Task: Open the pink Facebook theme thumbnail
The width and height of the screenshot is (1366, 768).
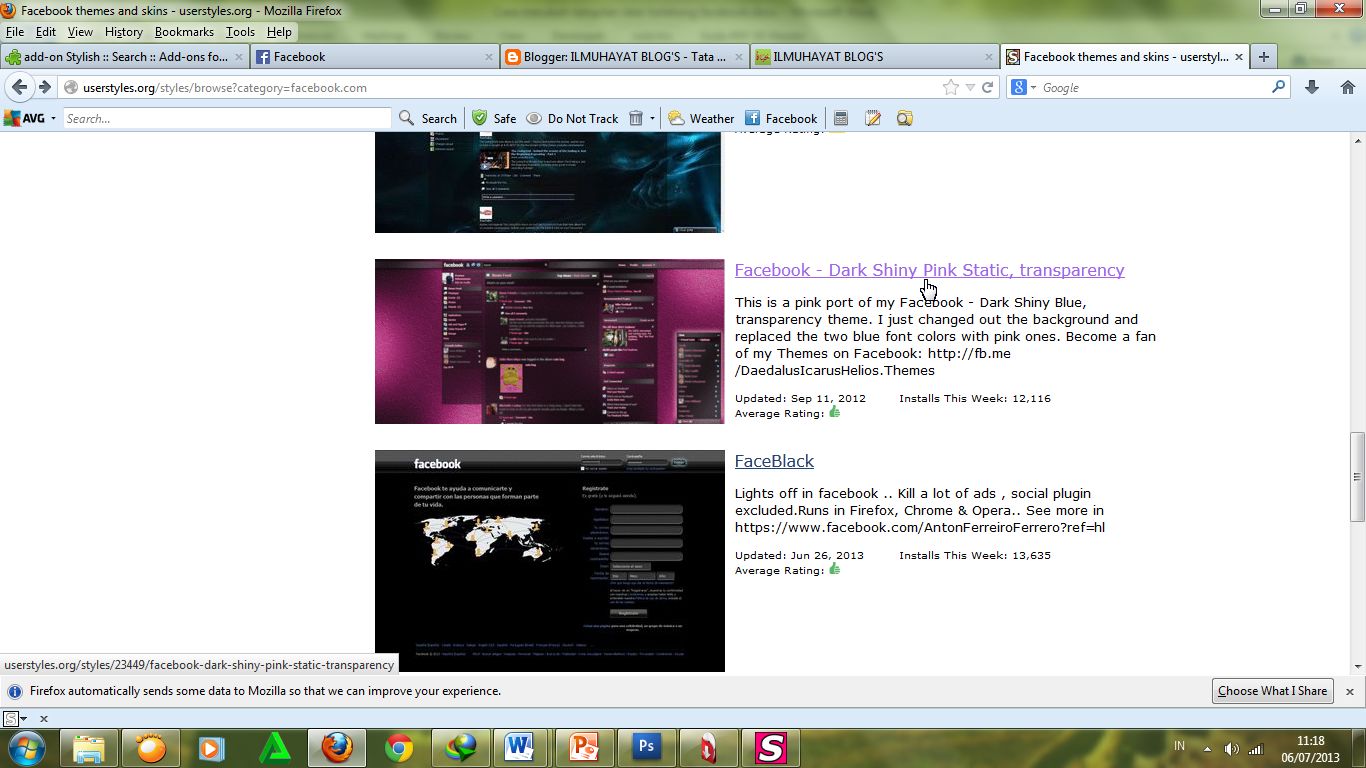Action: (x=549, y=341)
